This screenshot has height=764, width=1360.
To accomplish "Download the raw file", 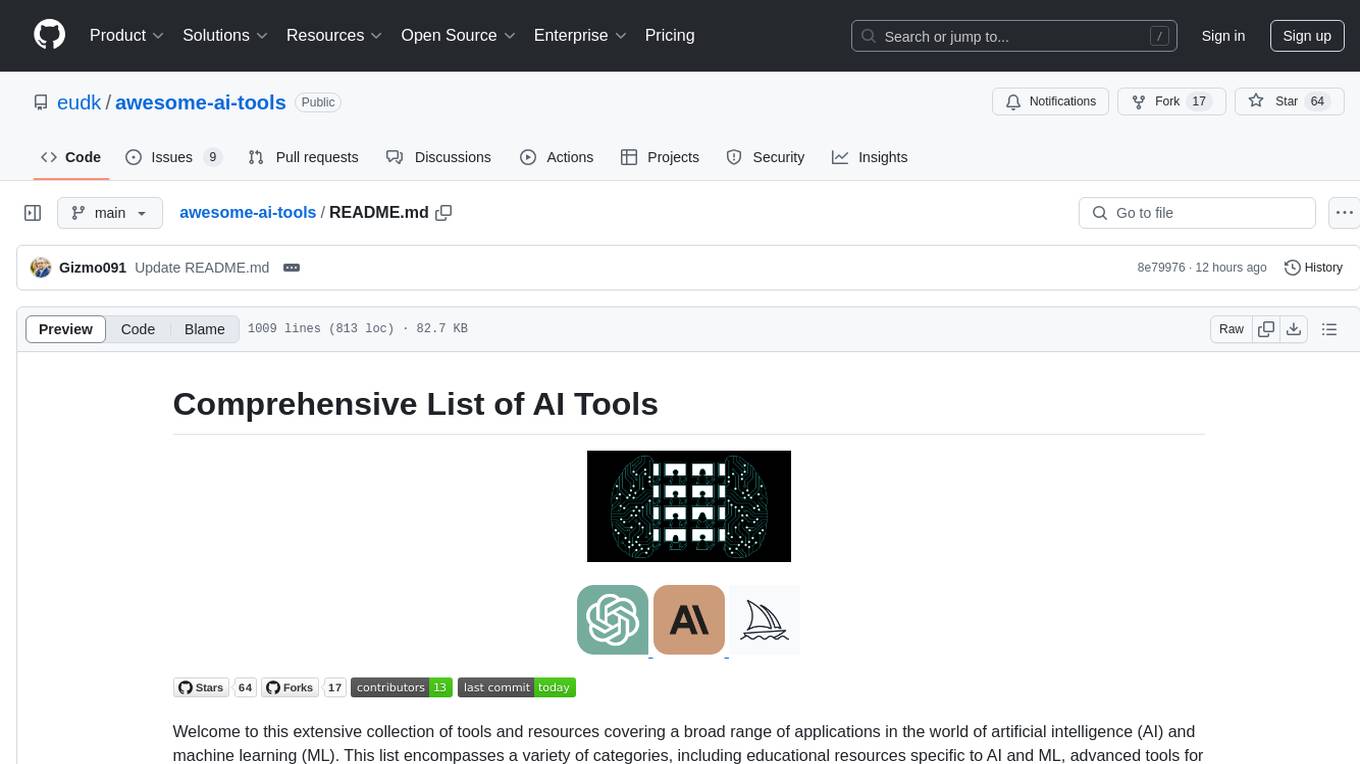I will click(1294, 329).
